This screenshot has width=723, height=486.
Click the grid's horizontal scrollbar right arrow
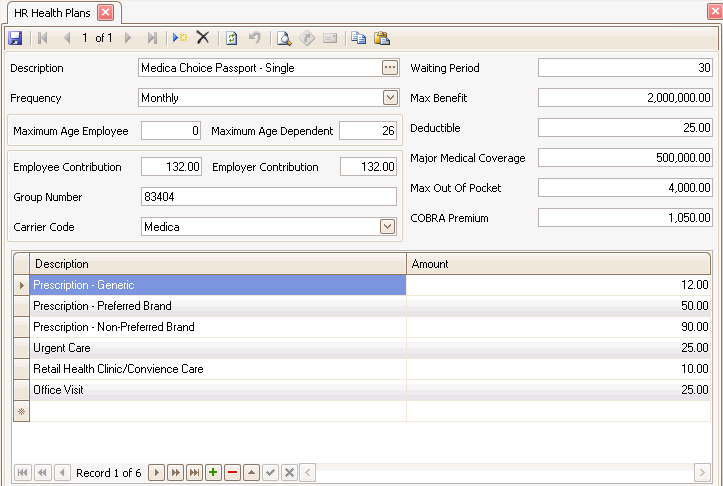pyautogui.click(x=703, y=472)
